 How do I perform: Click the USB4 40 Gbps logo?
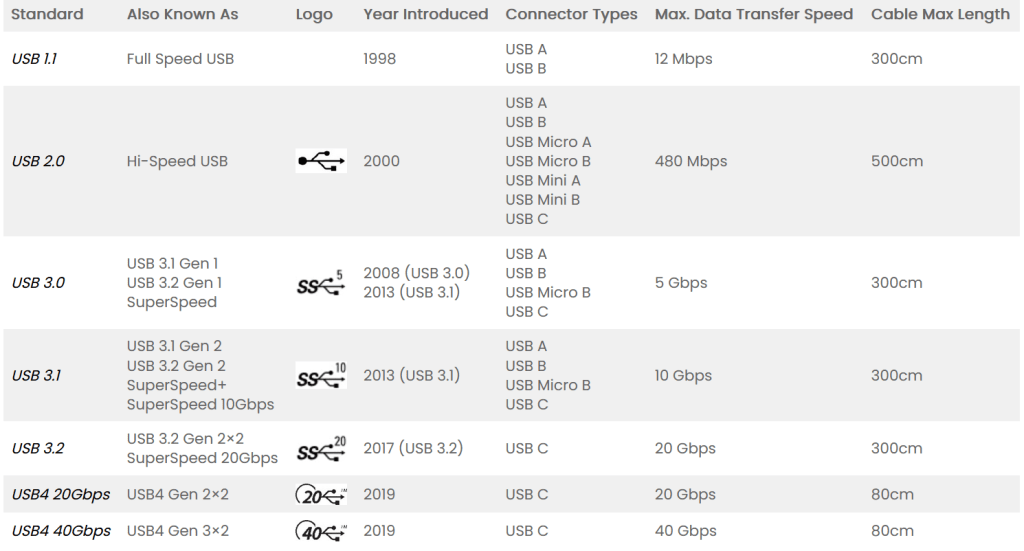(321, 531)
